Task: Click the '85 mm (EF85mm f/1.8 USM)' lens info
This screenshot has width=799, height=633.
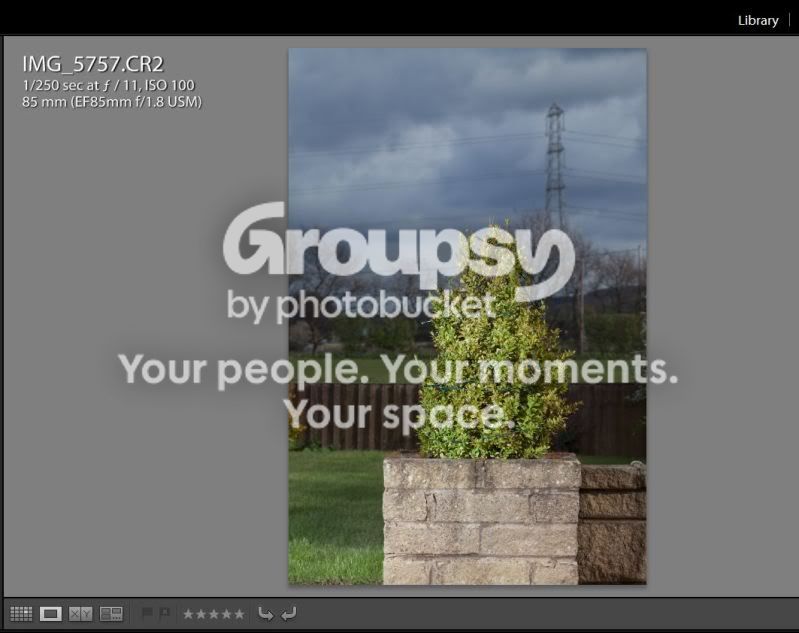Action: pyautogui.click(x=112, y=102)
